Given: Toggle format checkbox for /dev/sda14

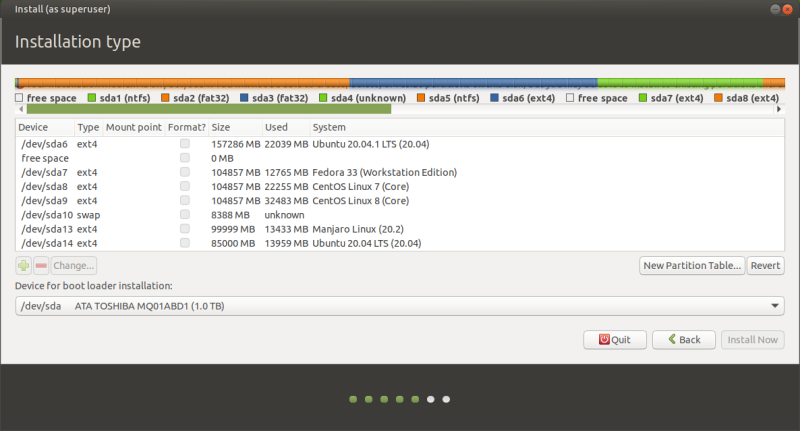Looking at the screenshot, I should 185,243.
